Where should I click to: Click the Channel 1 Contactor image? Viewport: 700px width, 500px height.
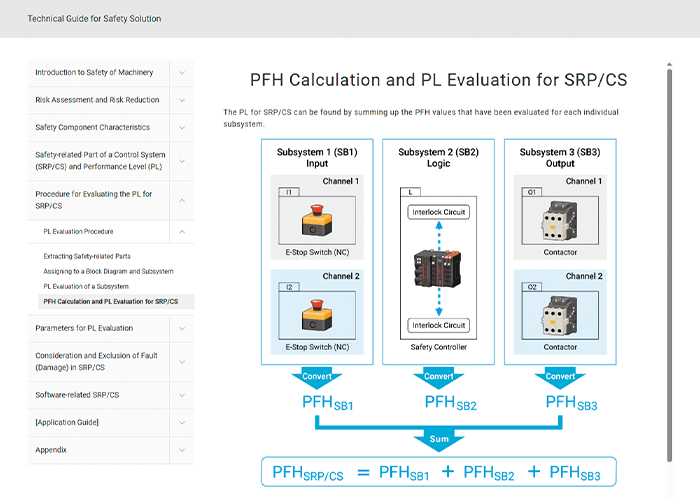(x=560, y=221)
